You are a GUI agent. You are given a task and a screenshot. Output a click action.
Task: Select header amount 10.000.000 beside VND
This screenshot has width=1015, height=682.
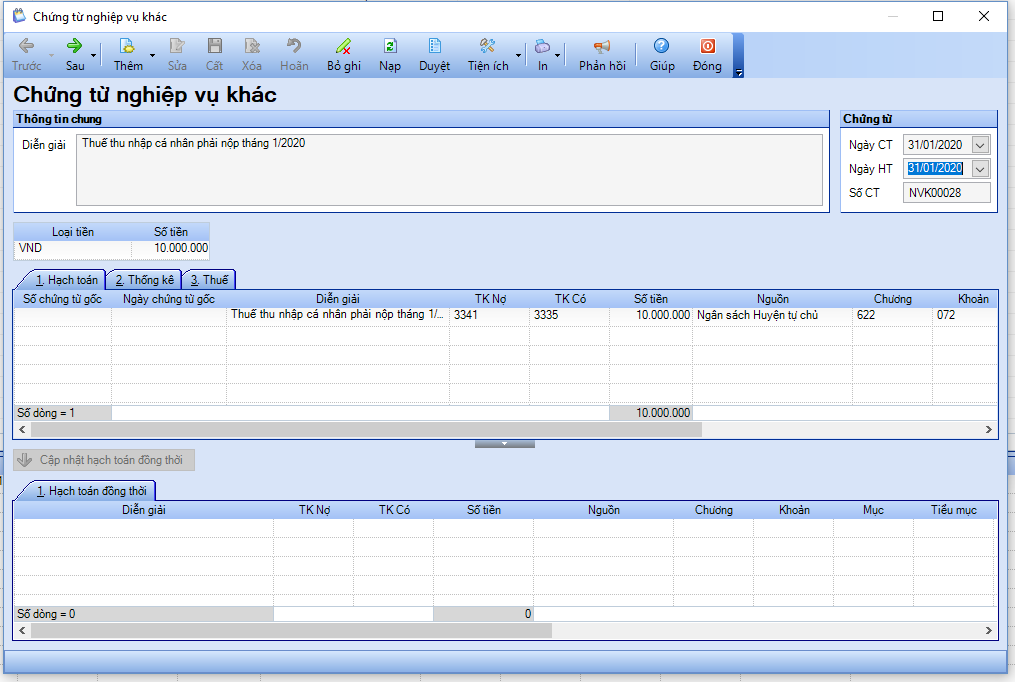[170, 248]
